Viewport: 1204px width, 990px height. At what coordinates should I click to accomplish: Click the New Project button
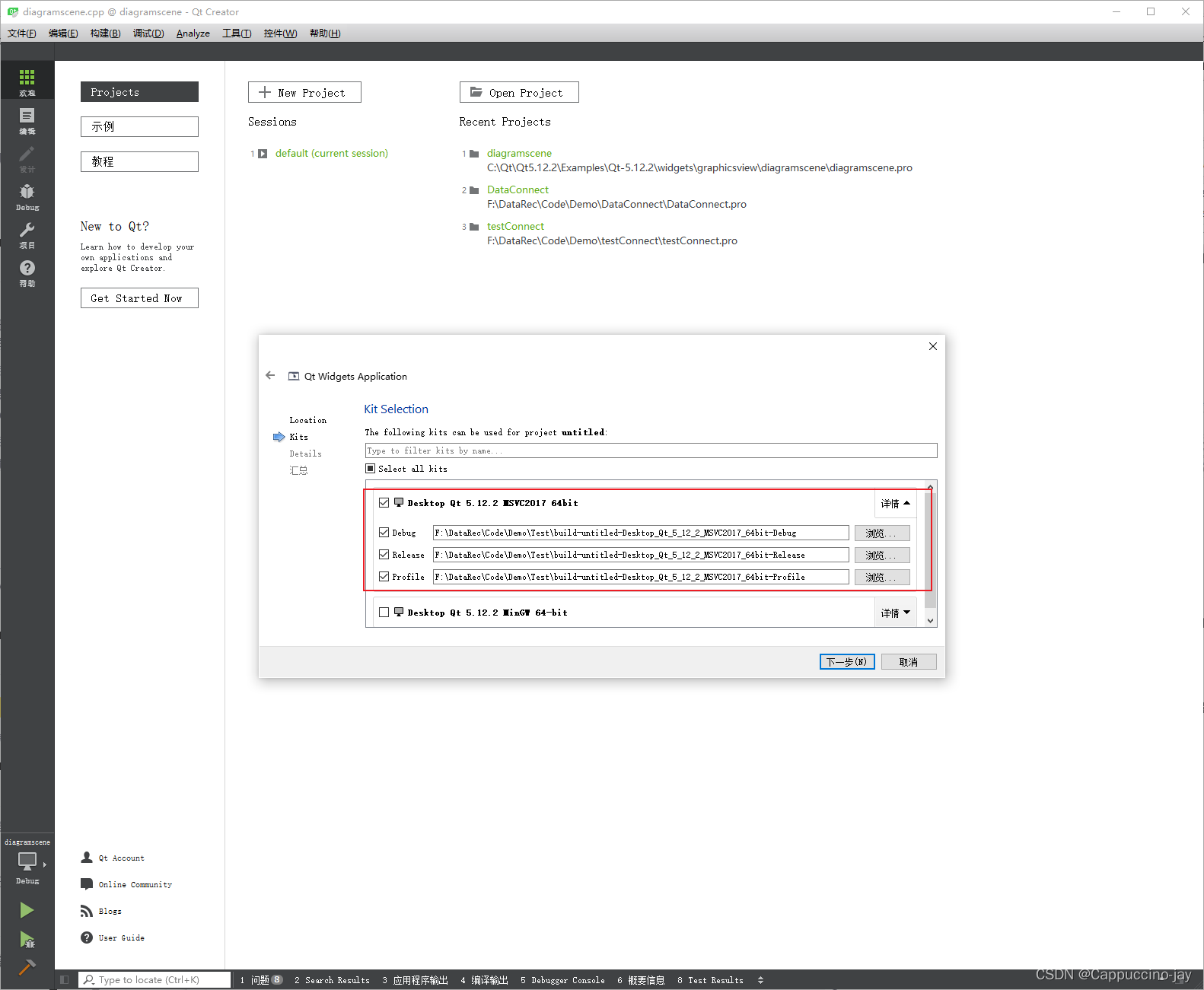pos(304,92)
